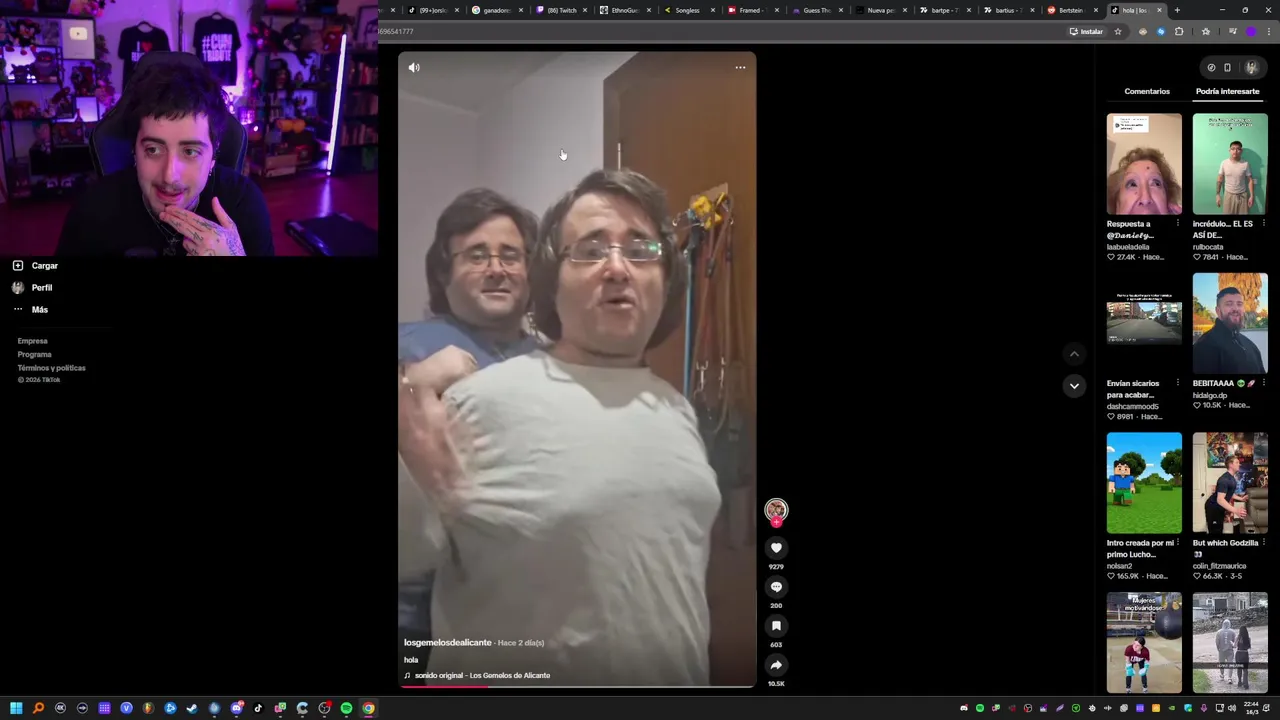This screenshot has height=720, width=1280.
Task: Expand the Más menu in sidebar
Action: point(30,310)
